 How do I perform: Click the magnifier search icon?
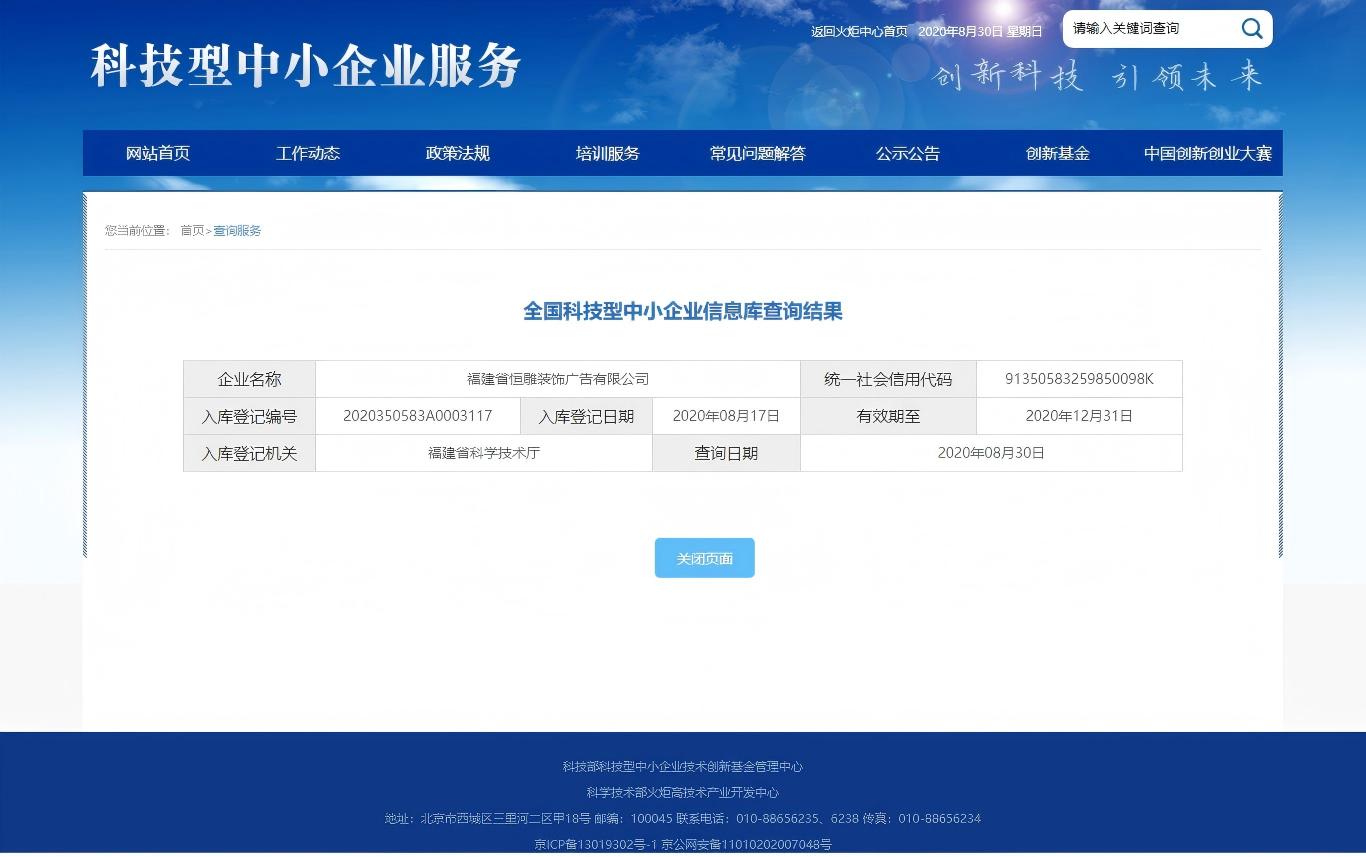point(1251,29)
